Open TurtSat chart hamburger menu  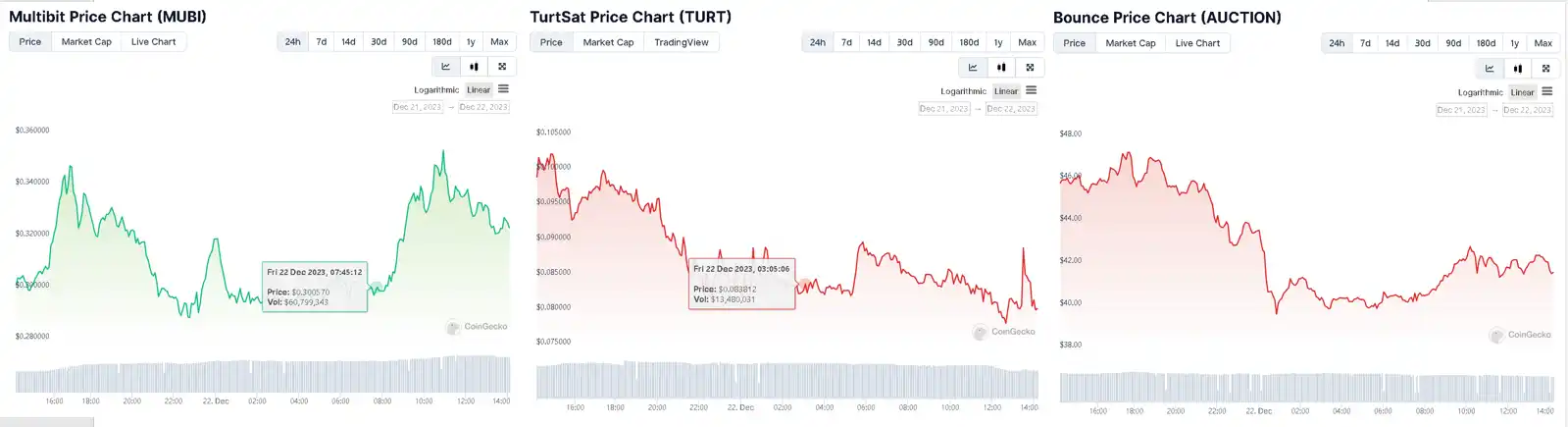pyautogui.click(x=1031, y=90)
